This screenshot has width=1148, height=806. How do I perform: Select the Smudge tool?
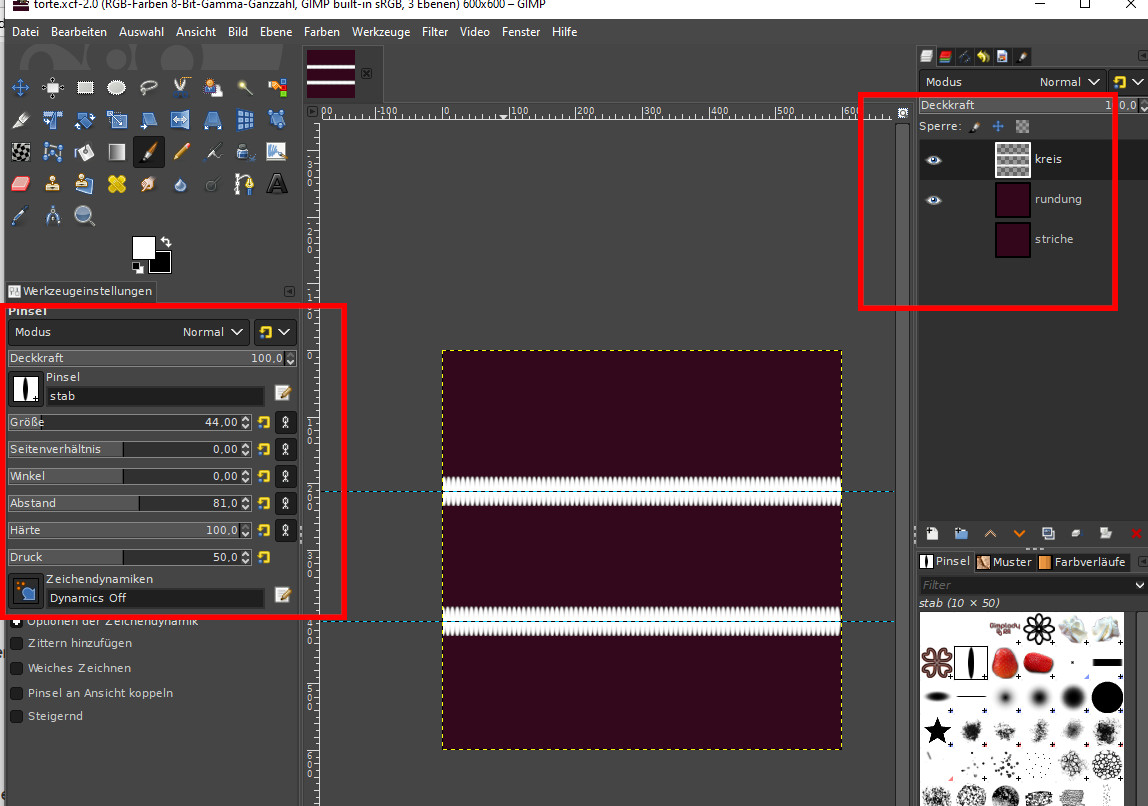point(149,183)
